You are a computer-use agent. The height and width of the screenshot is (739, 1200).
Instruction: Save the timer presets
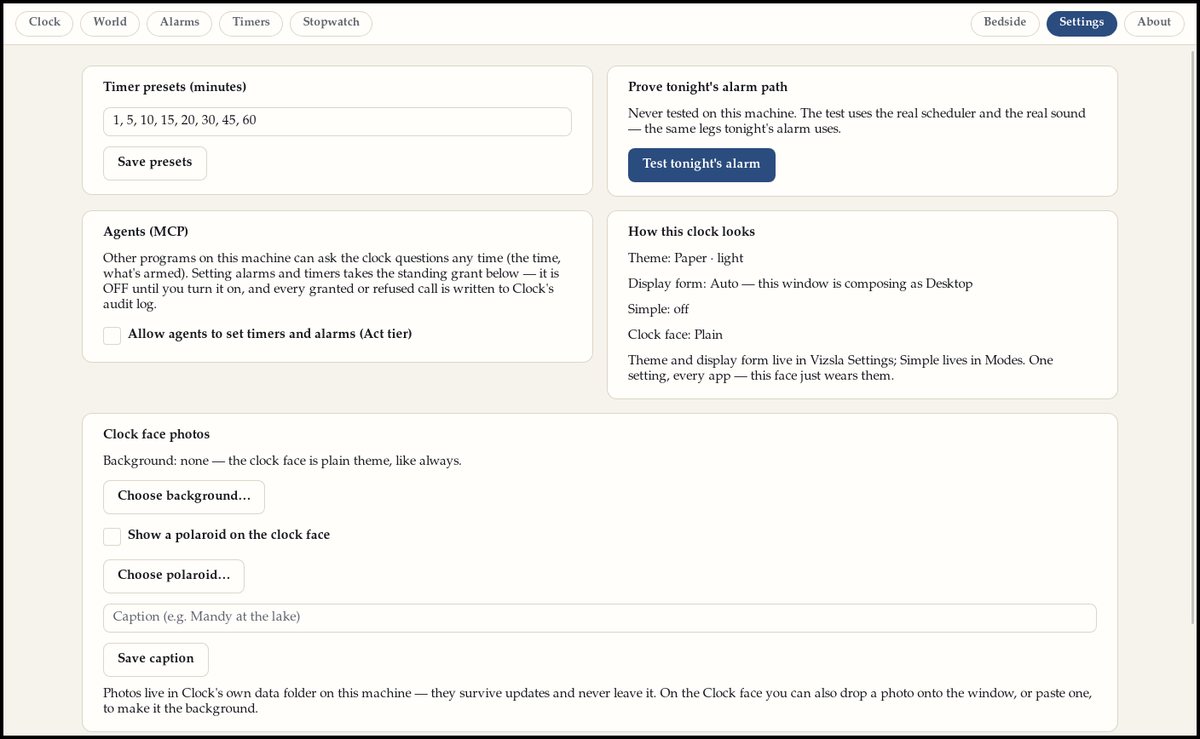[x=155, y=163]
